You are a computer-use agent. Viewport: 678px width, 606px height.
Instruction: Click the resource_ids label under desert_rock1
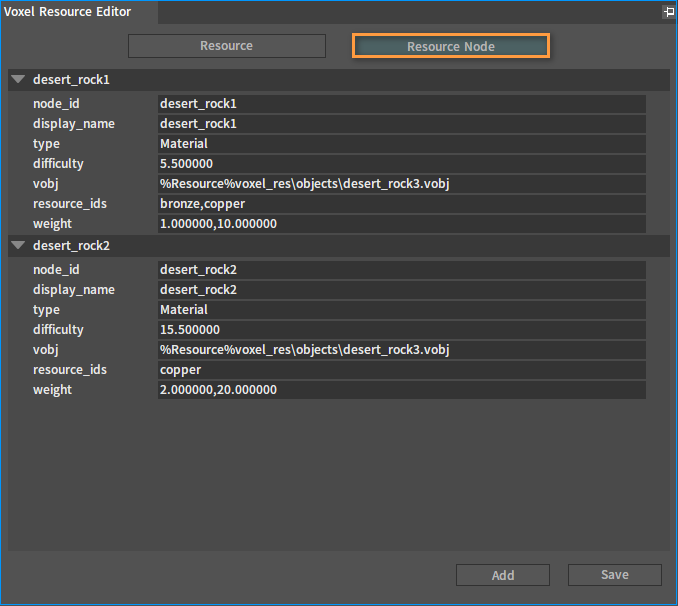coord(70,204)
